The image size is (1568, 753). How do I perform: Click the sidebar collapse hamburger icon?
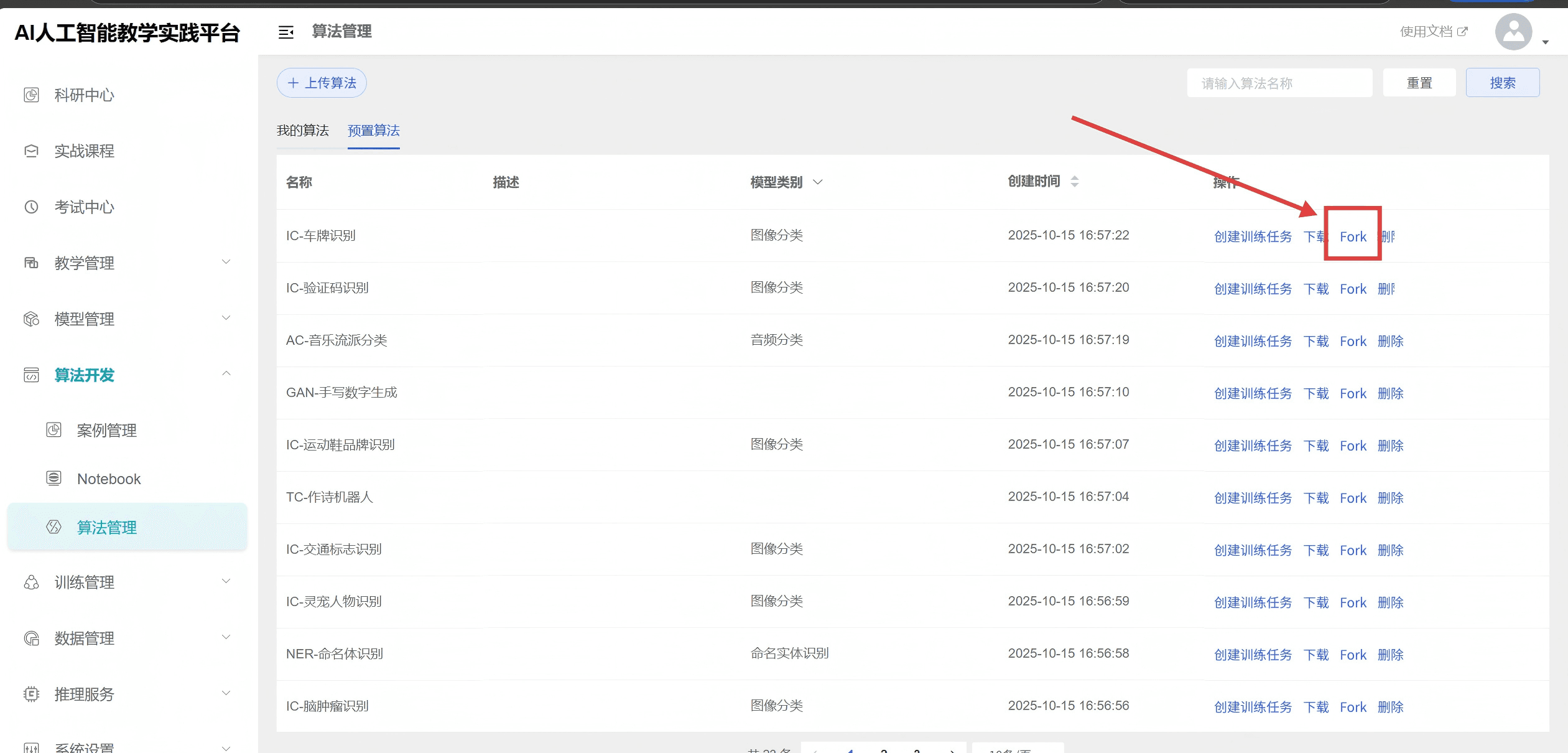[x=285, y=32]
